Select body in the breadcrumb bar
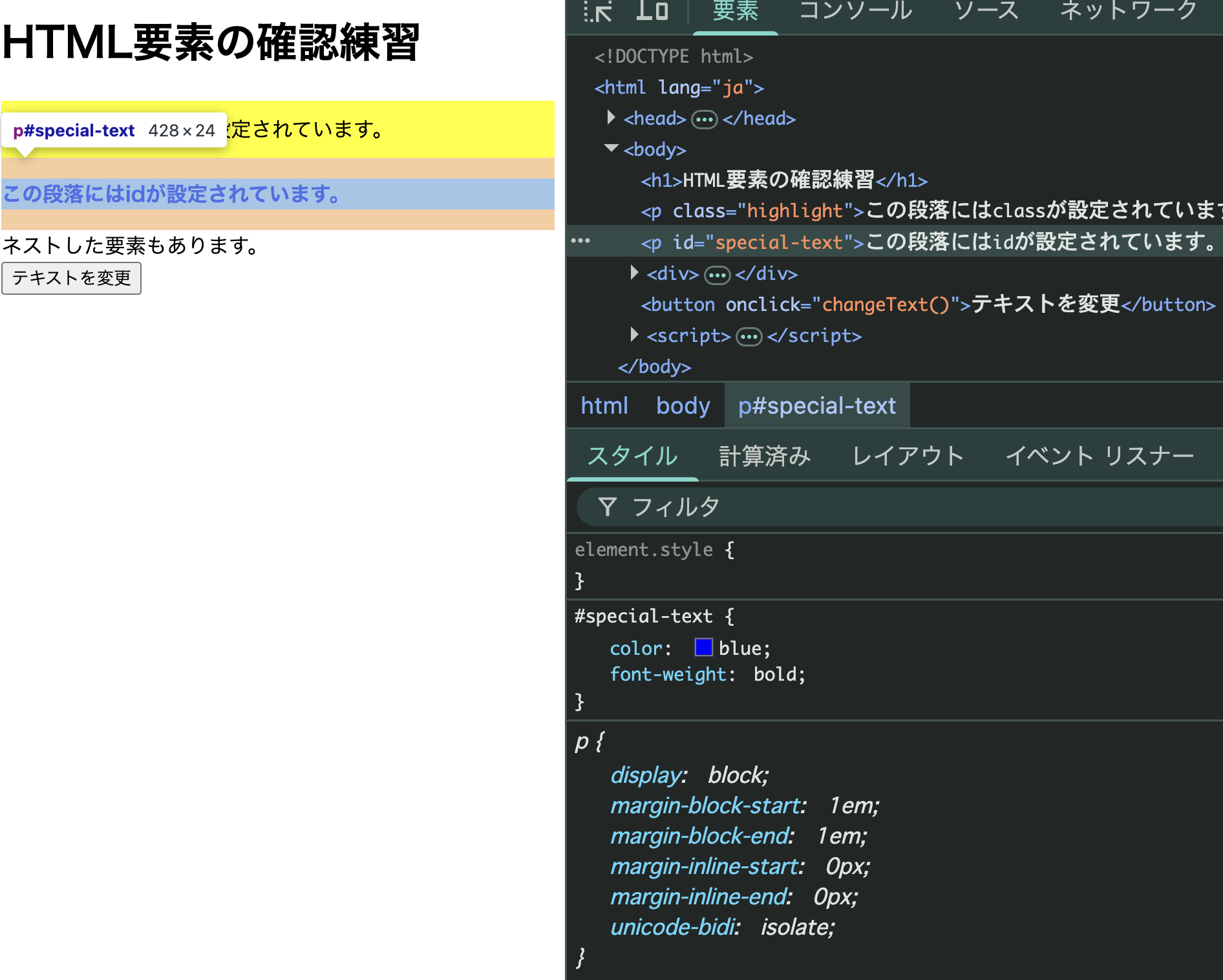The width and height of the screenshot is (1223, 980). 683,405
